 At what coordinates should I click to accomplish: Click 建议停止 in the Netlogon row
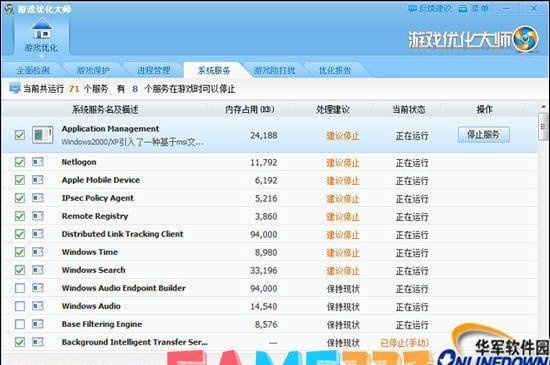pos(343,163)
